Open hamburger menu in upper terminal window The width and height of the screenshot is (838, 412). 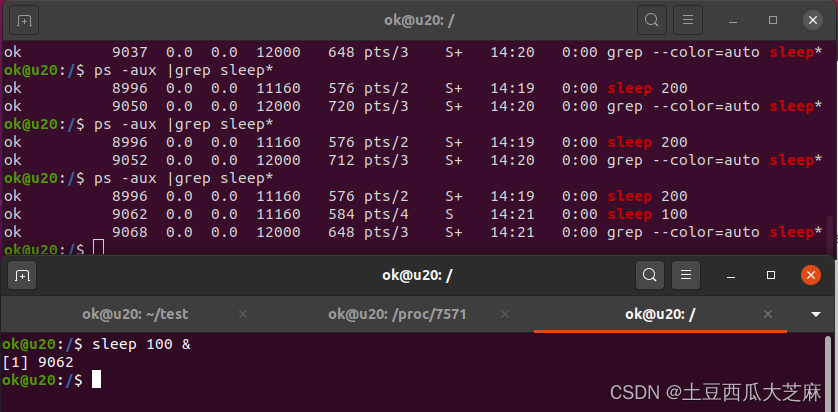tap(688, 20)
